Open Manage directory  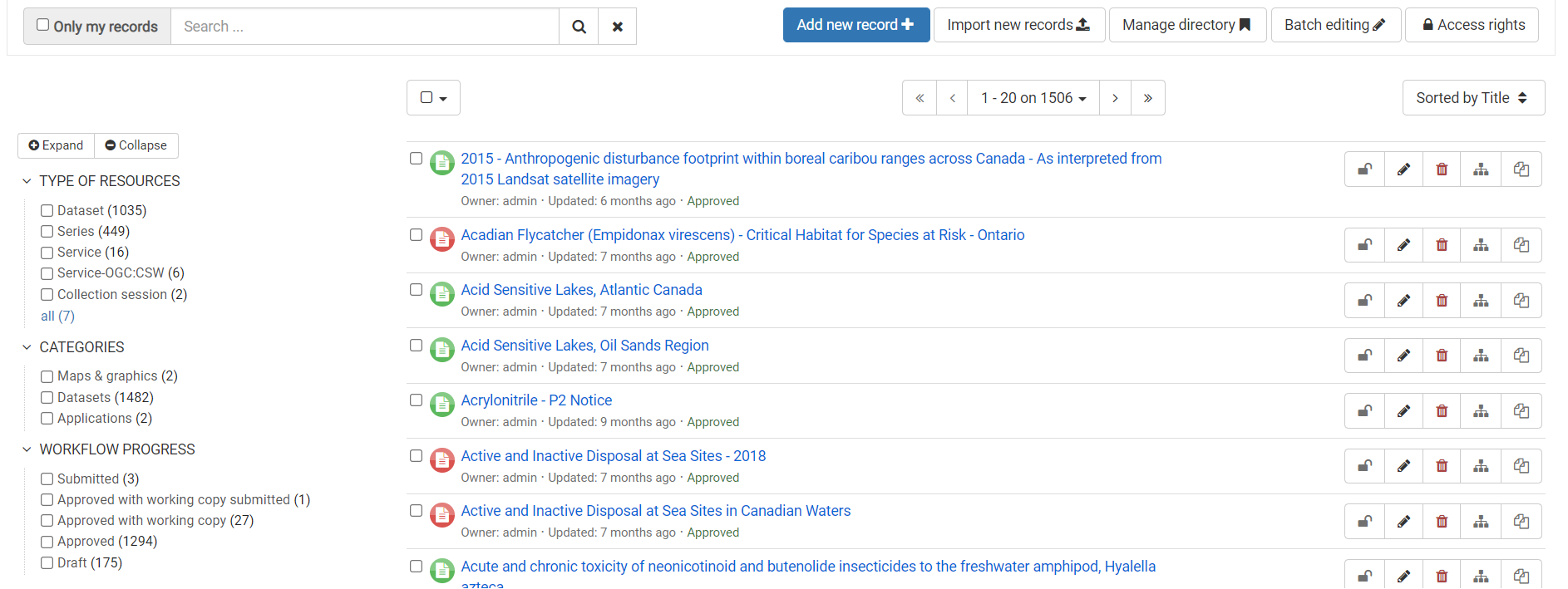click(x=1187, y=25)
